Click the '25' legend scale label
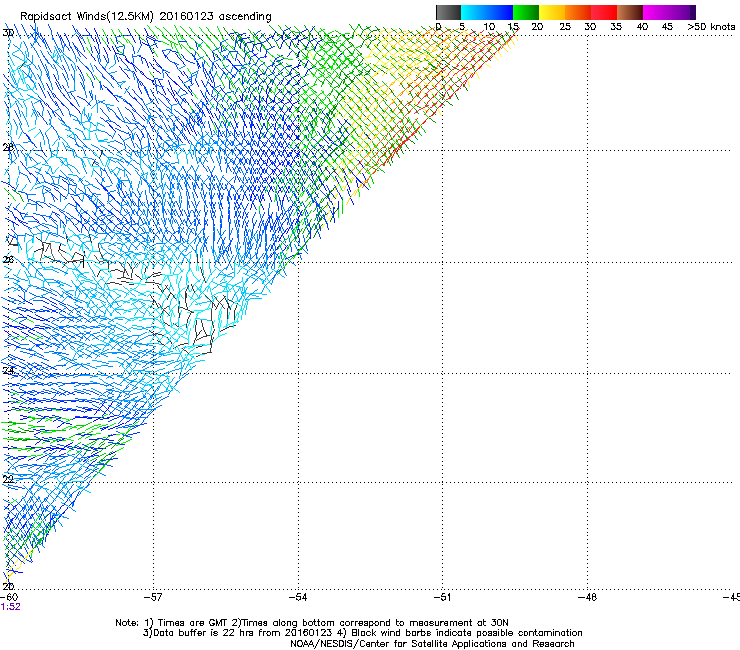The image size is (740, 650). pos(565,27)
